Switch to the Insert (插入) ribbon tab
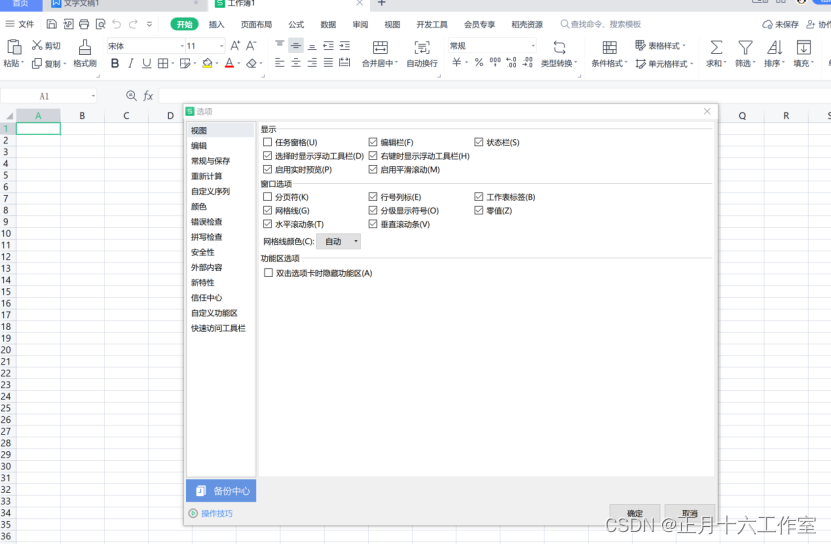Viewport: 831px width, 544px height. pos(216,24)
